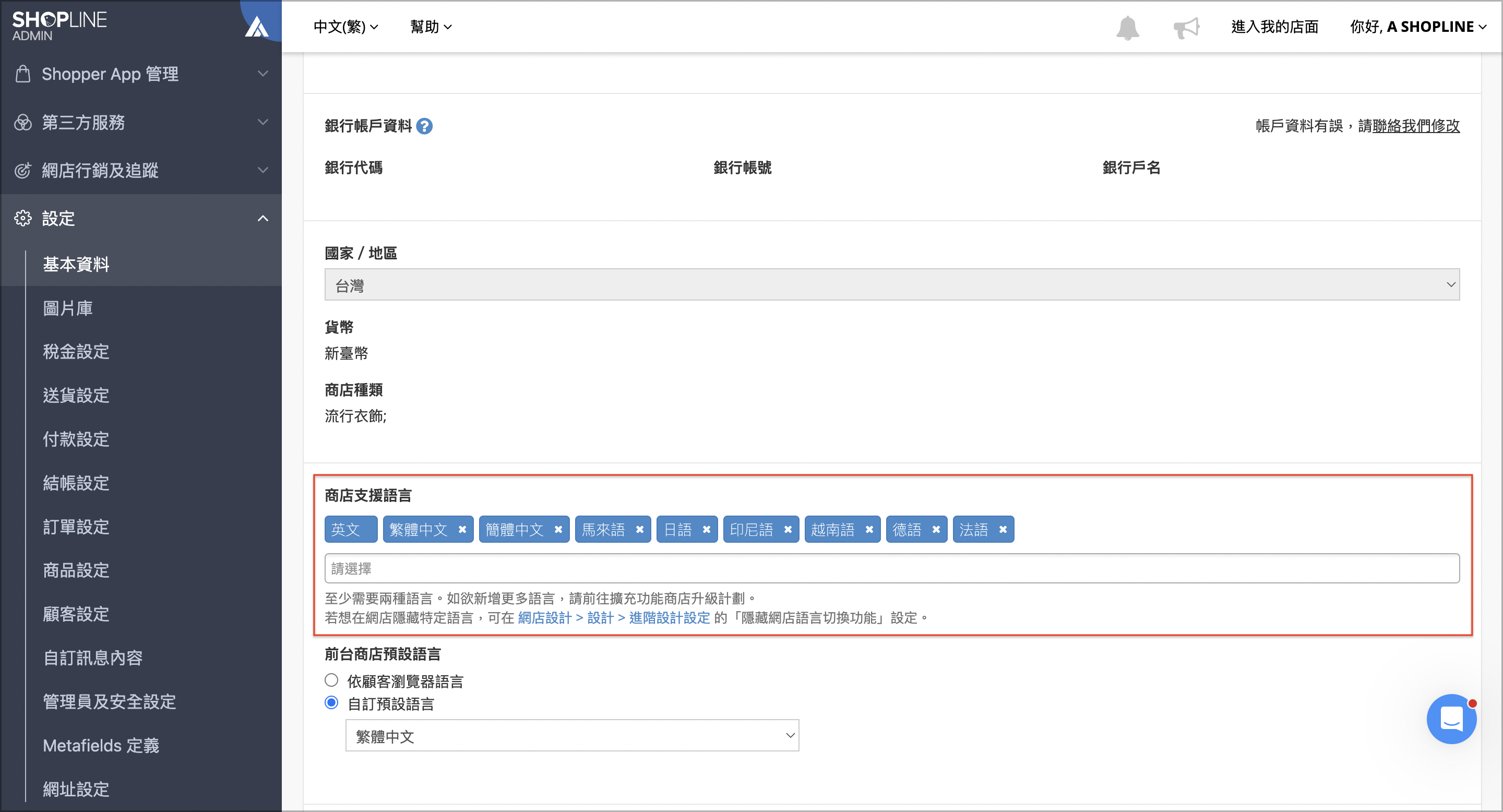Open 基本資料 settings page
This screenshot has width=1503, height=812.
point(76,264)
